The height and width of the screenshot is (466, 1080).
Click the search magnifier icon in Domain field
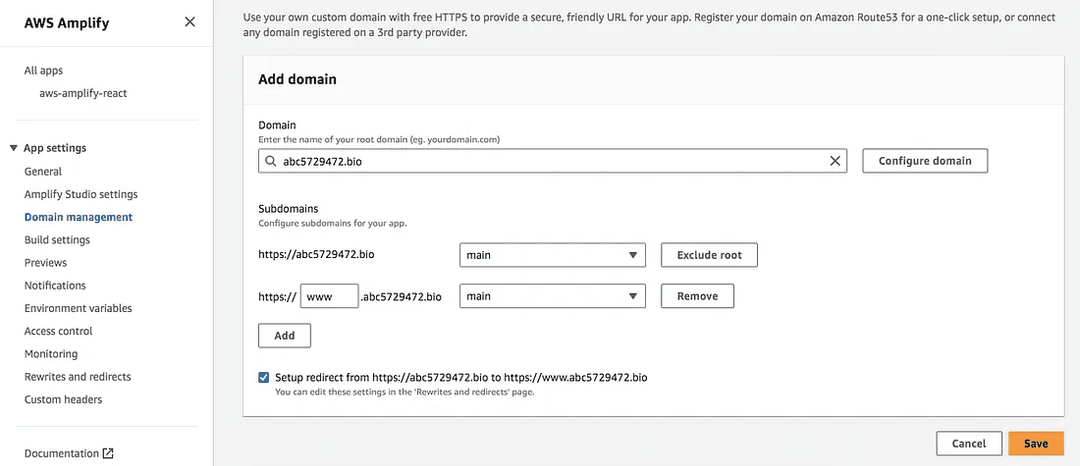click(x=270, y=161)
